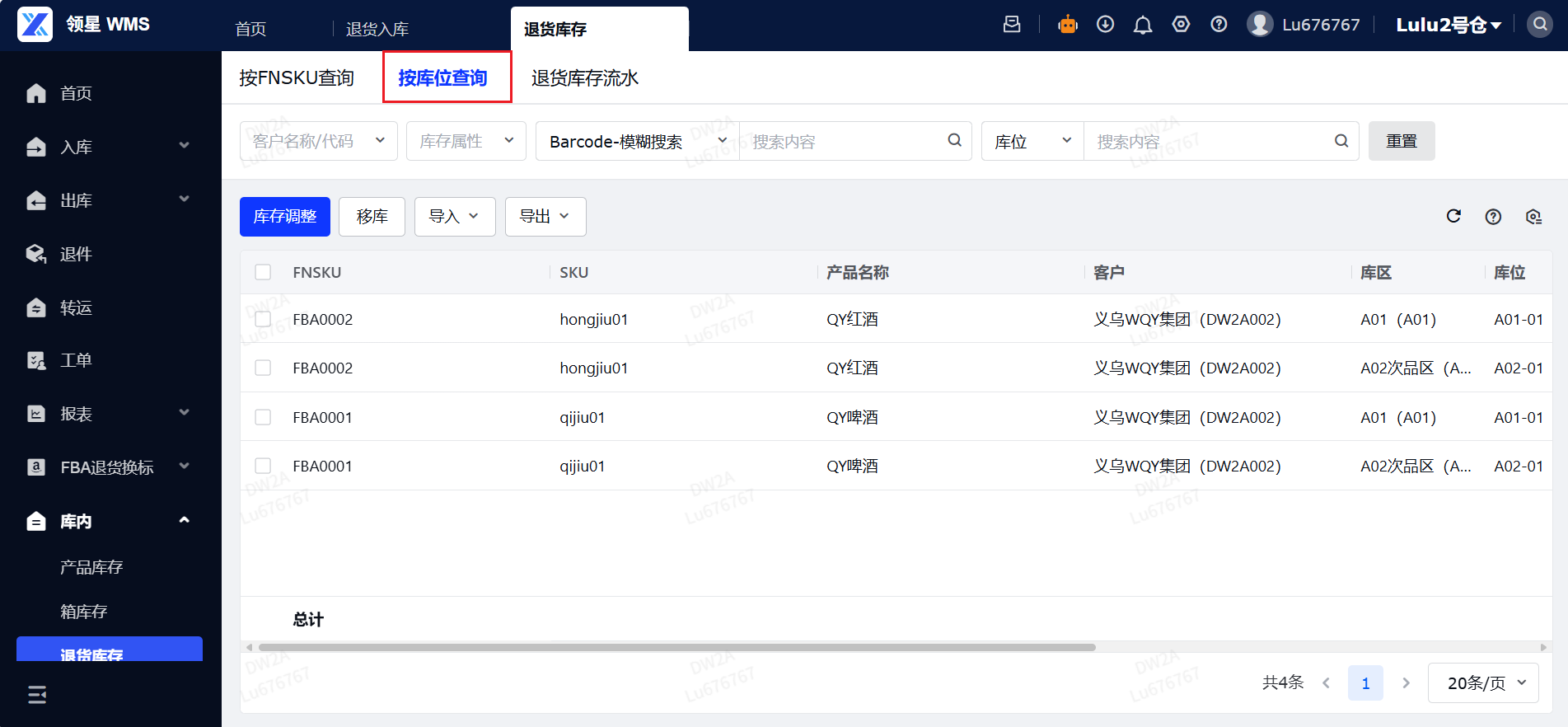This screenshot has width=1568, height=727.
Task: Open column settings icon above table
Action: (x=1533, y=217)
